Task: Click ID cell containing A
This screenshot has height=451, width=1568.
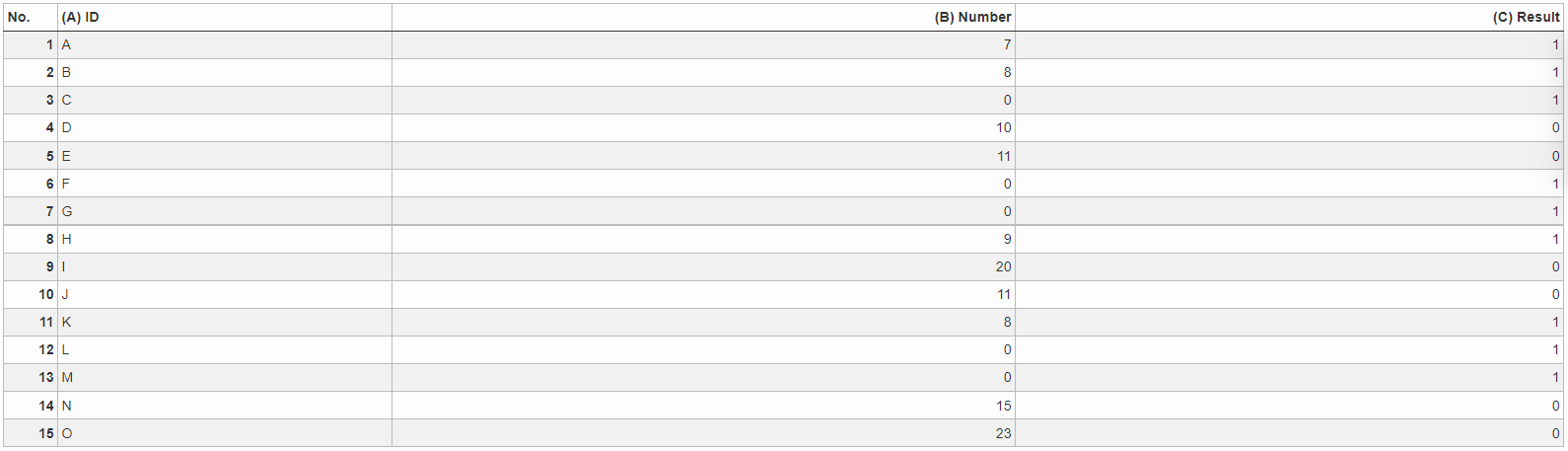Action: (225, 45)
